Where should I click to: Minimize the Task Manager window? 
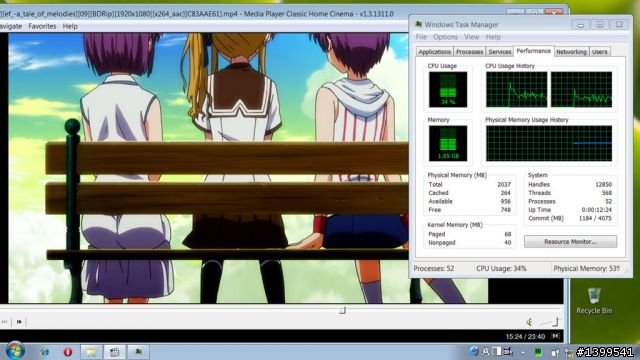(x=580, y=24)
